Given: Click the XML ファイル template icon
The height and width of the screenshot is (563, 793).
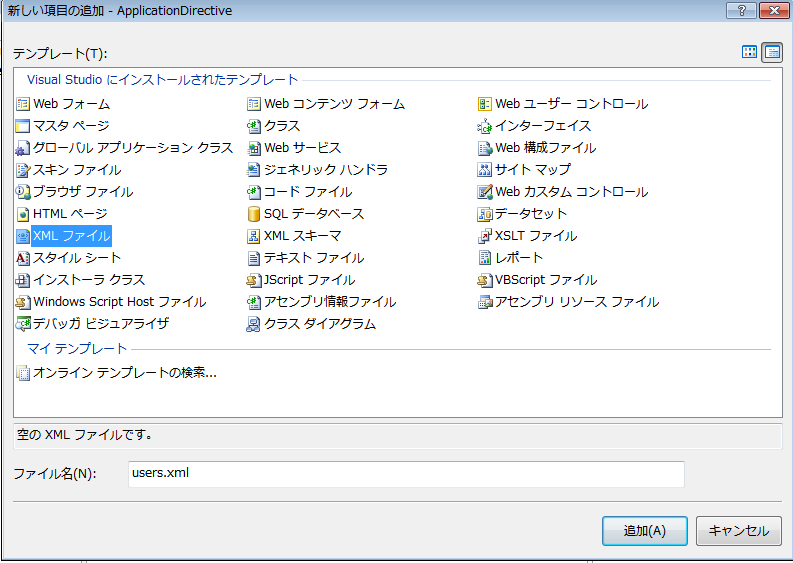Looking at the screenshot, I should click(23, 236).
